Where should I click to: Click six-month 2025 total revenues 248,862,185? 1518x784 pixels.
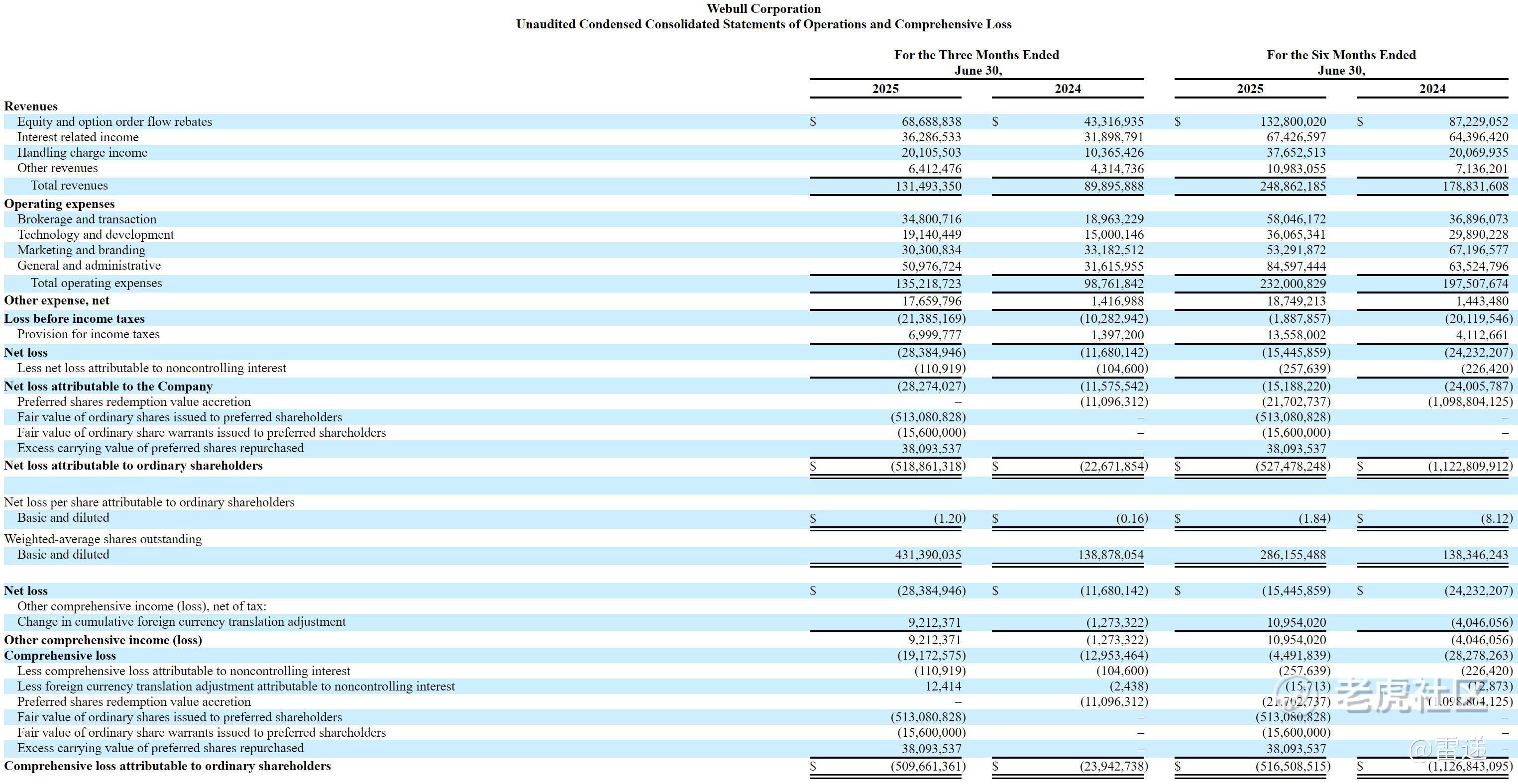click(1293, 186)
